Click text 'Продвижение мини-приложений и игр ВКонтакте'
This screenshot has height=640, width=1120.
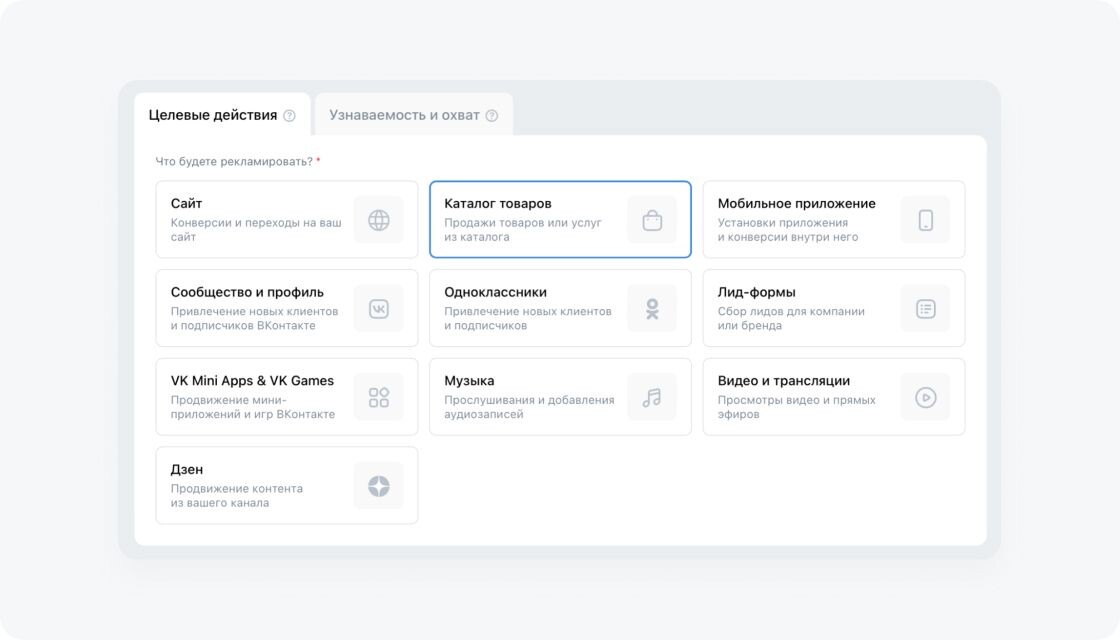pos(252,406)
